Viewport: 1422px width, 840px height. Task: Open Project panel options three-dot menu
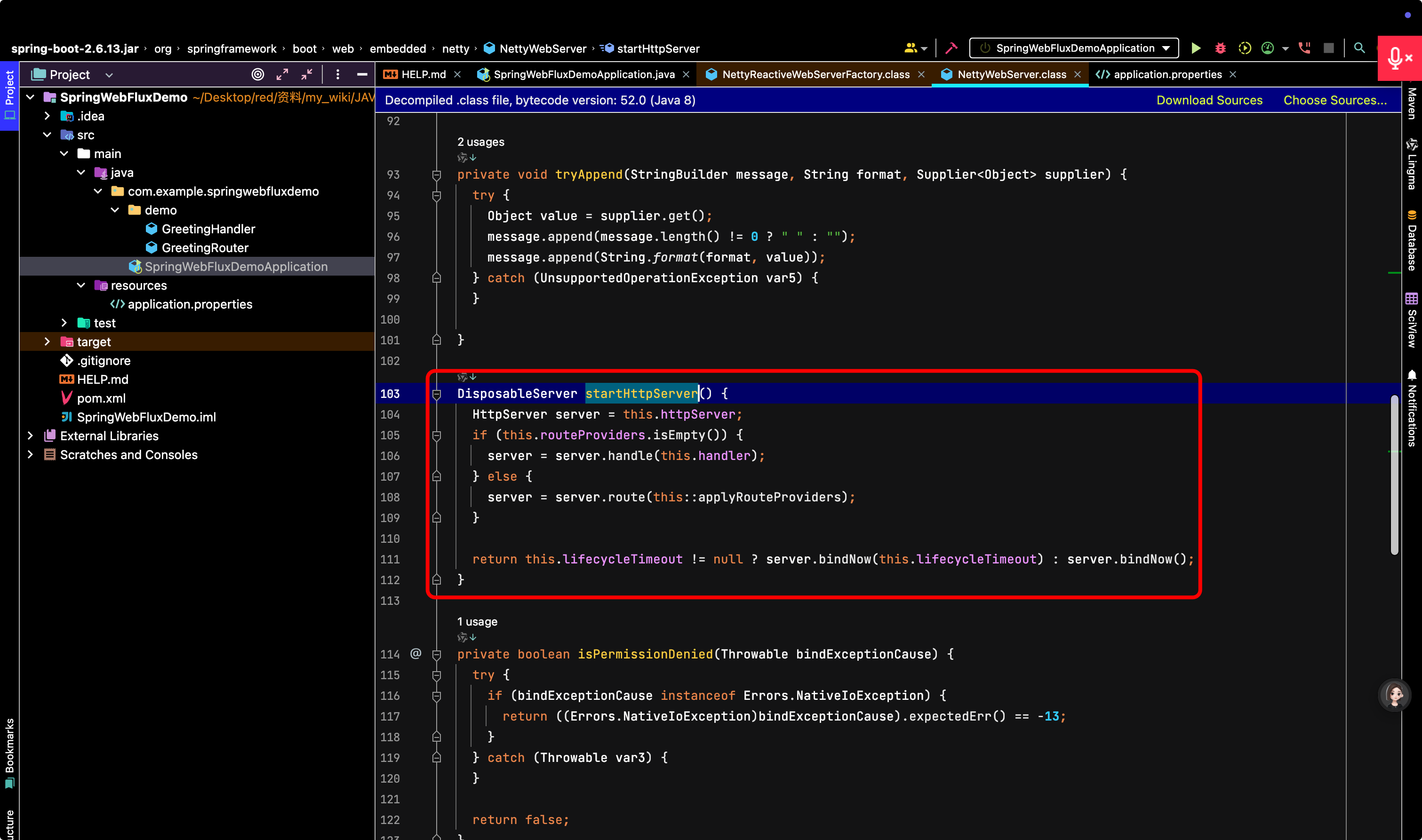tap(337, 75)
